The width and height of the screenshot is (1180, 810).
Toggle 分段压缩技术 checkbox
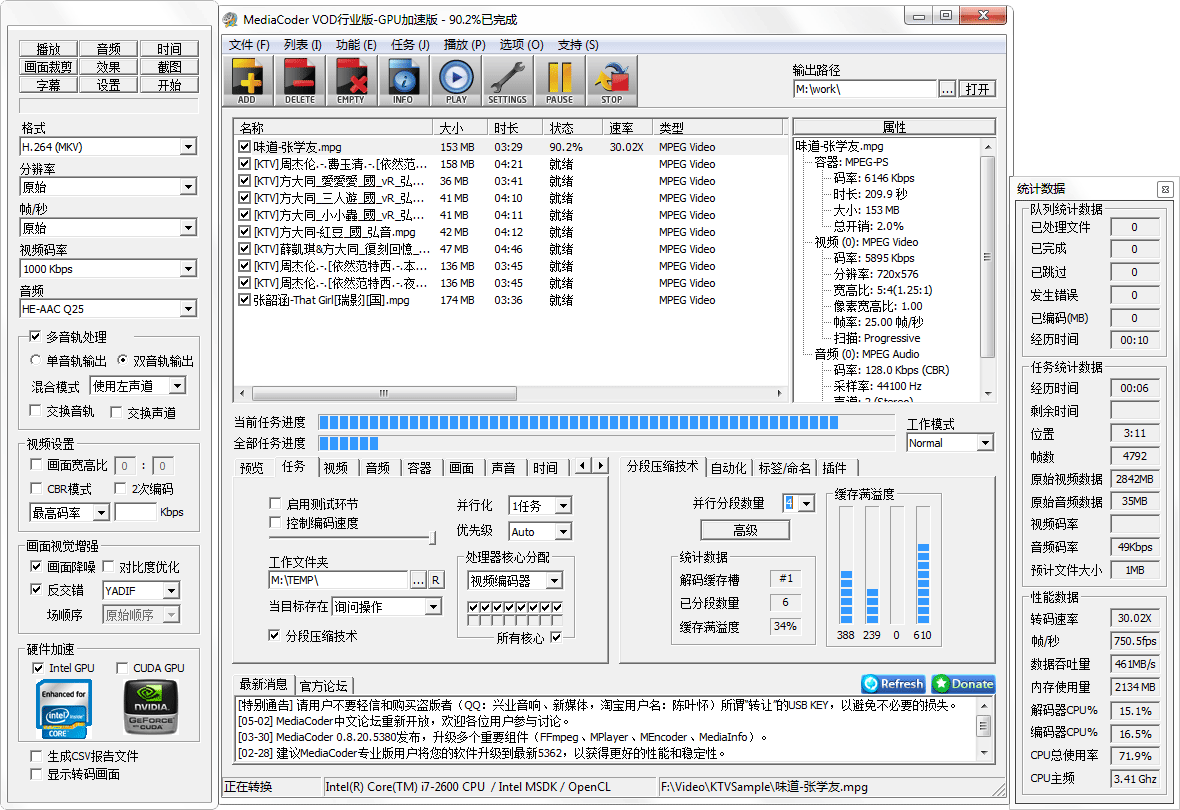275,635
